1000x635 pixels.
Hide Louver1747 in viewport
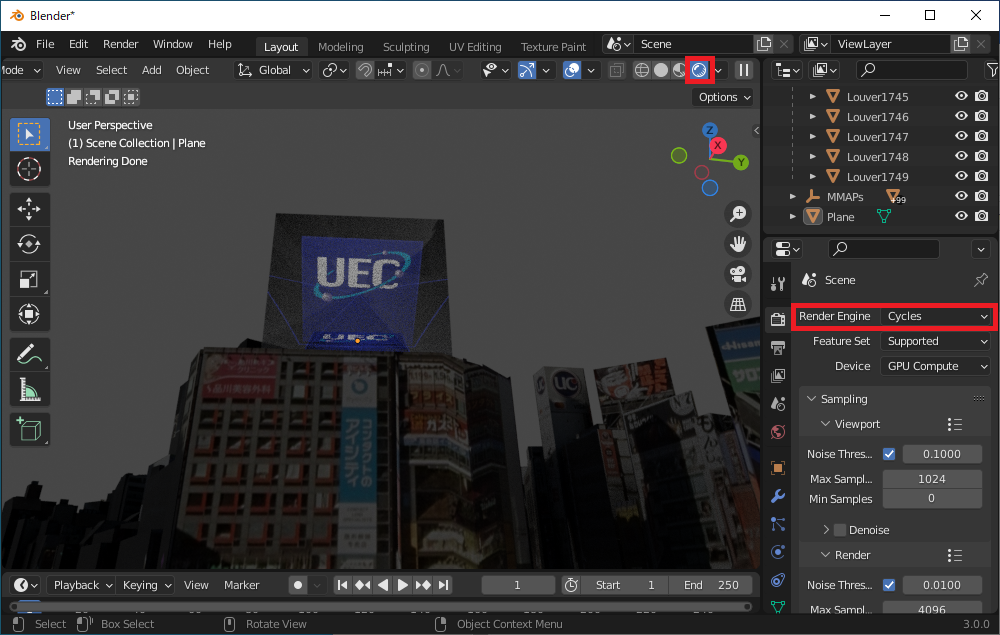(961, 136)
